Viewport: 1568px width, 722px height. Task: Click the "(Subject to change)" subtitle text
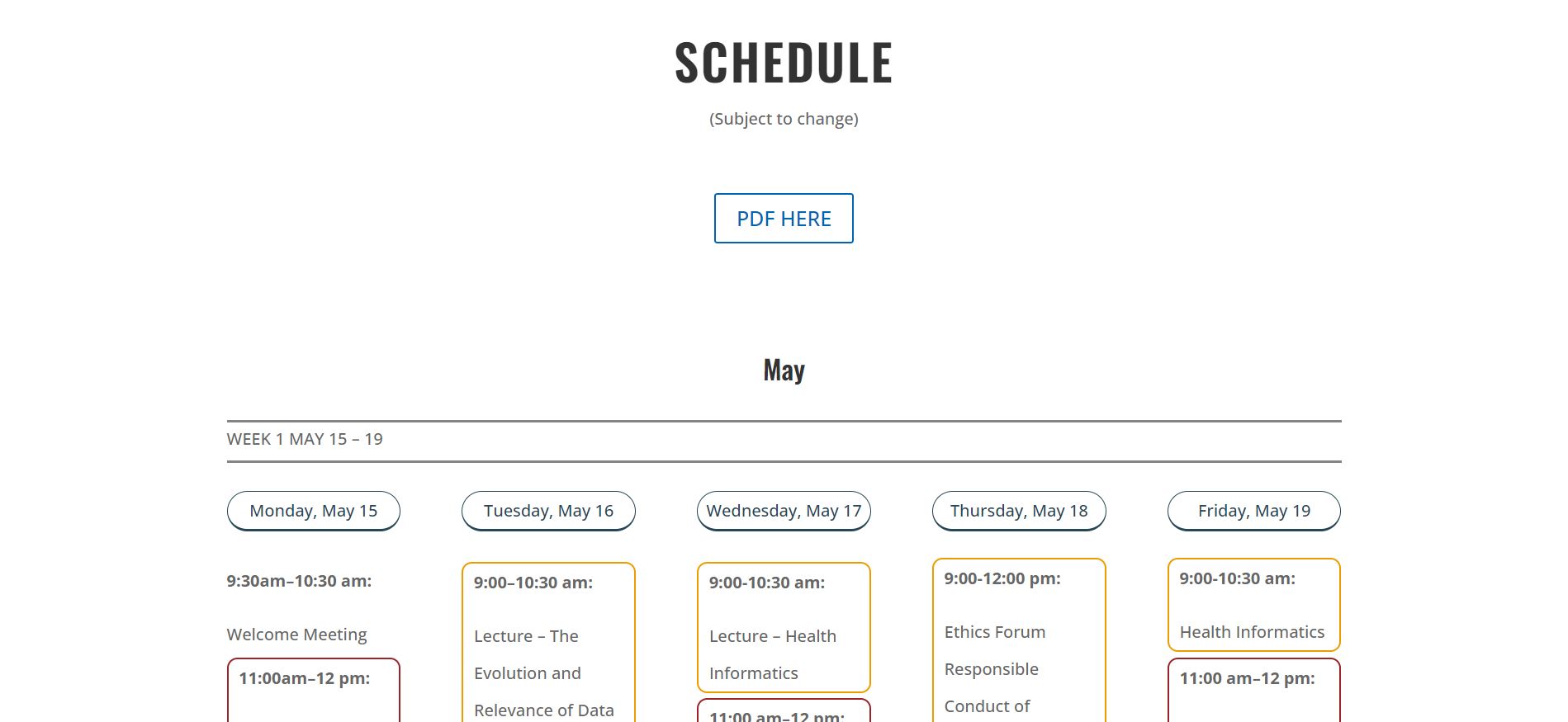[x=783, y=118]
